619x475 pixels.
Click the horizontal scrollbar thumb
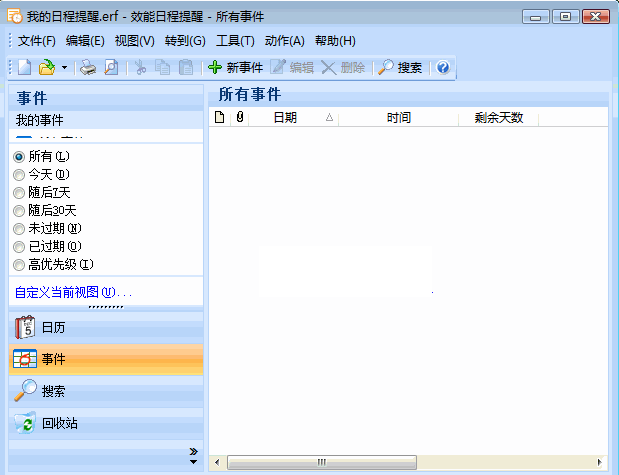click(x=322, y=462)
